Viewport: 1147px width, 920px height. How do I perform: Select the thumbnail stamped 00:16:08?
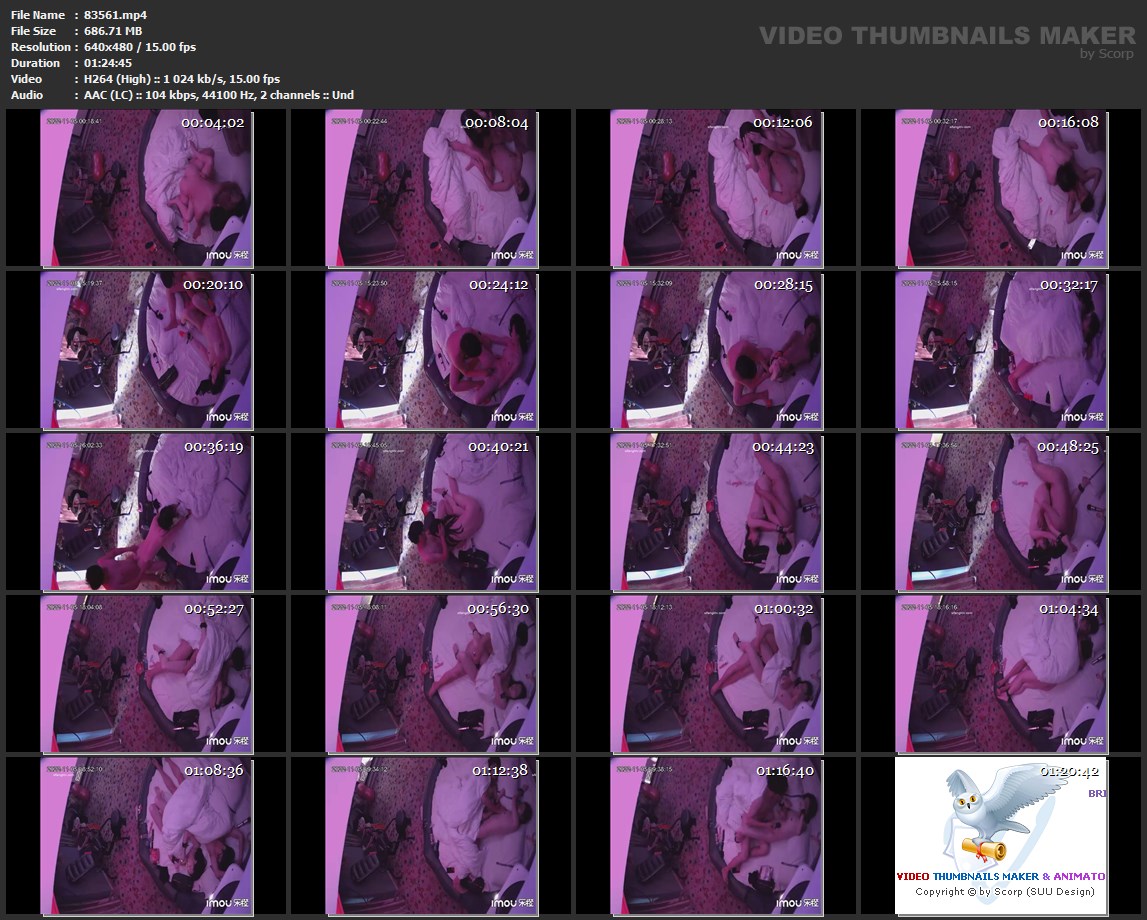(1001, 188)
